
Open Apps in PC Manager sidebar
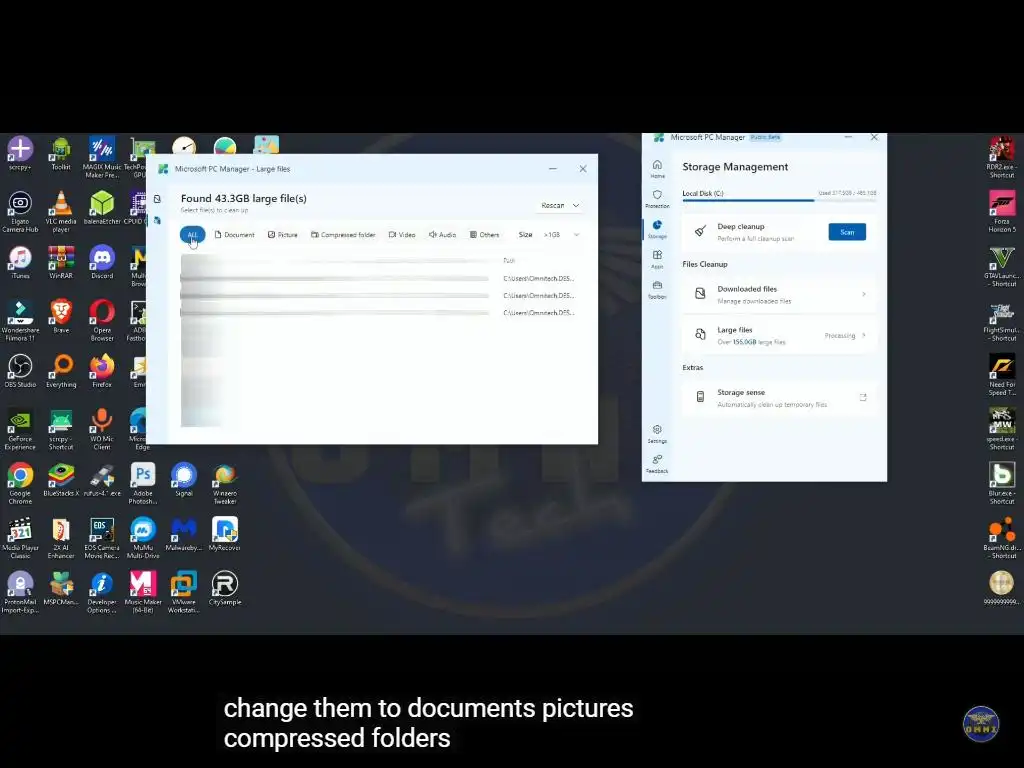tap(657, 259)
